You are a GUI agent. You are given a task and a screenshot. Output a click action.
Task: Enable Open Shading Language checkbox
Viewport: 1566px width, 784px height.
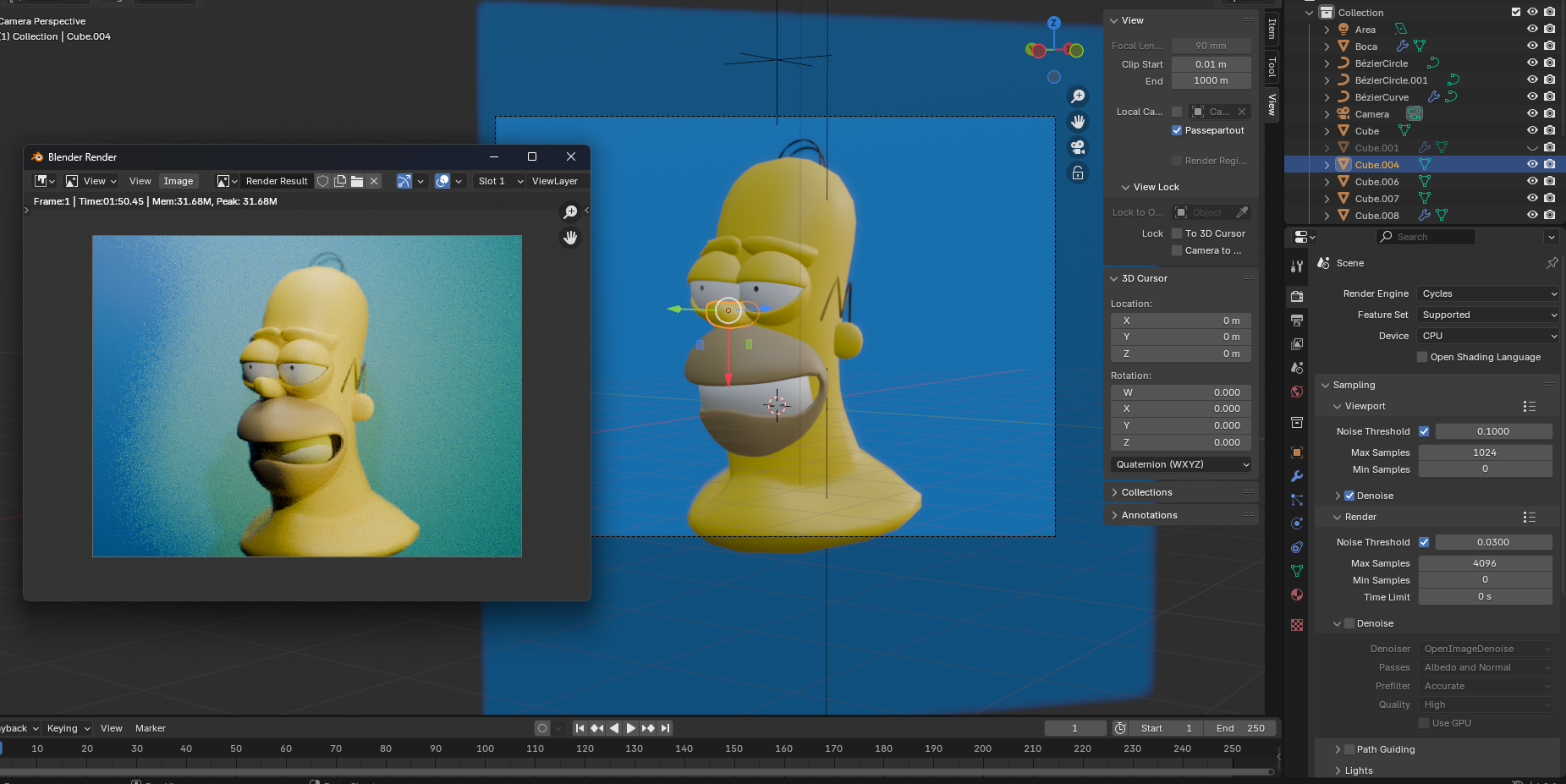[x=1422, y=357]
